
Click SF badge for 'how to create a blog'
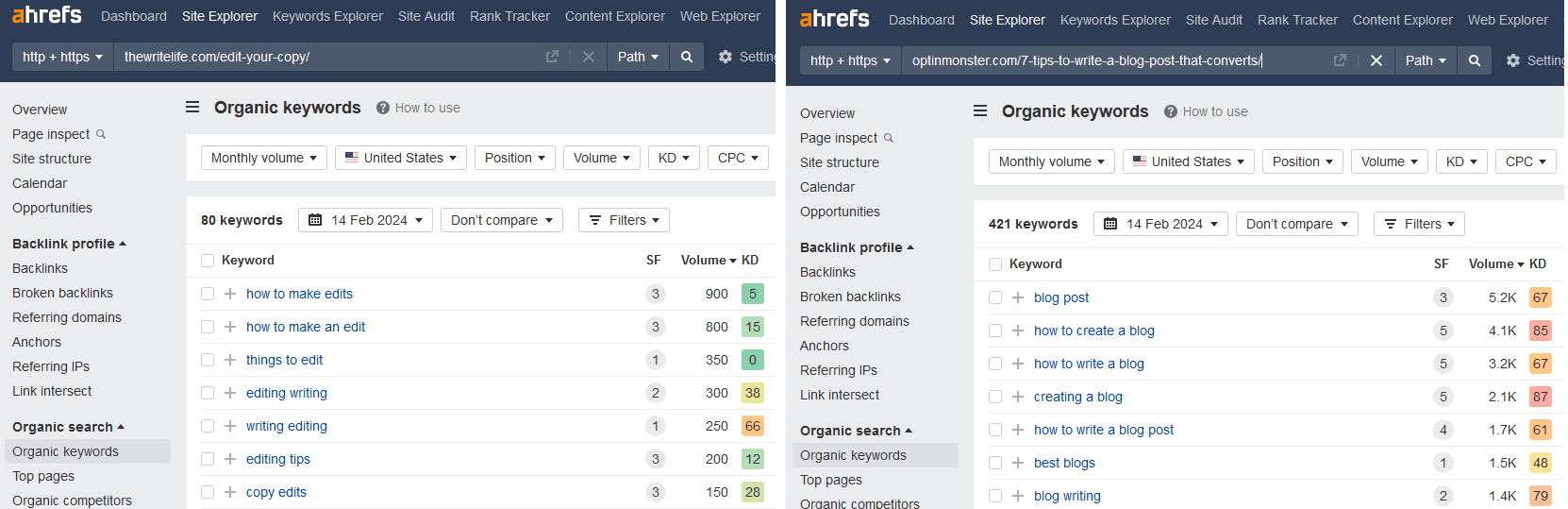[x=1443, y=331]
